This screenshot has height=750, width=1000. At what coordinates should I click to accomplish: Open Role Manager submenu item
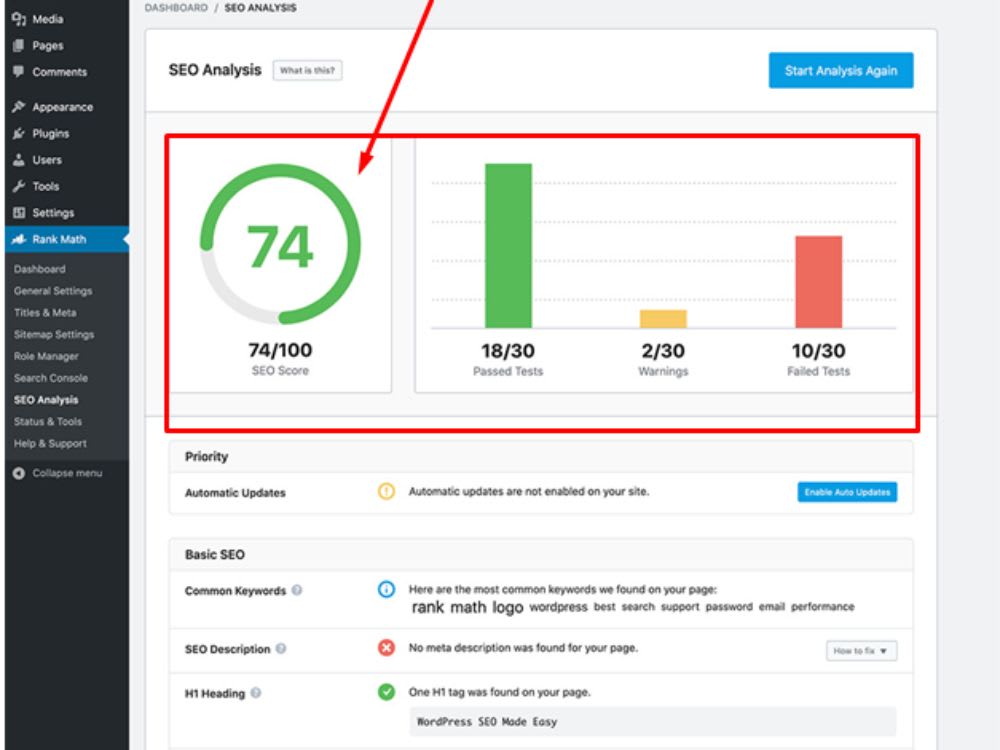pos(46,356)
